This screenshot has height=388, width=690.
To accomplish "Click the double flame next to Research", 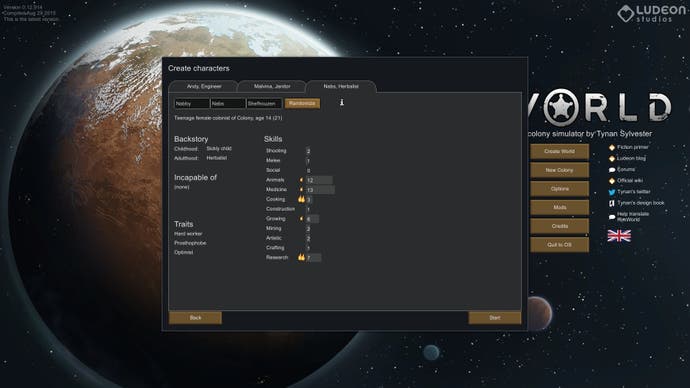I will click(301, 257).
